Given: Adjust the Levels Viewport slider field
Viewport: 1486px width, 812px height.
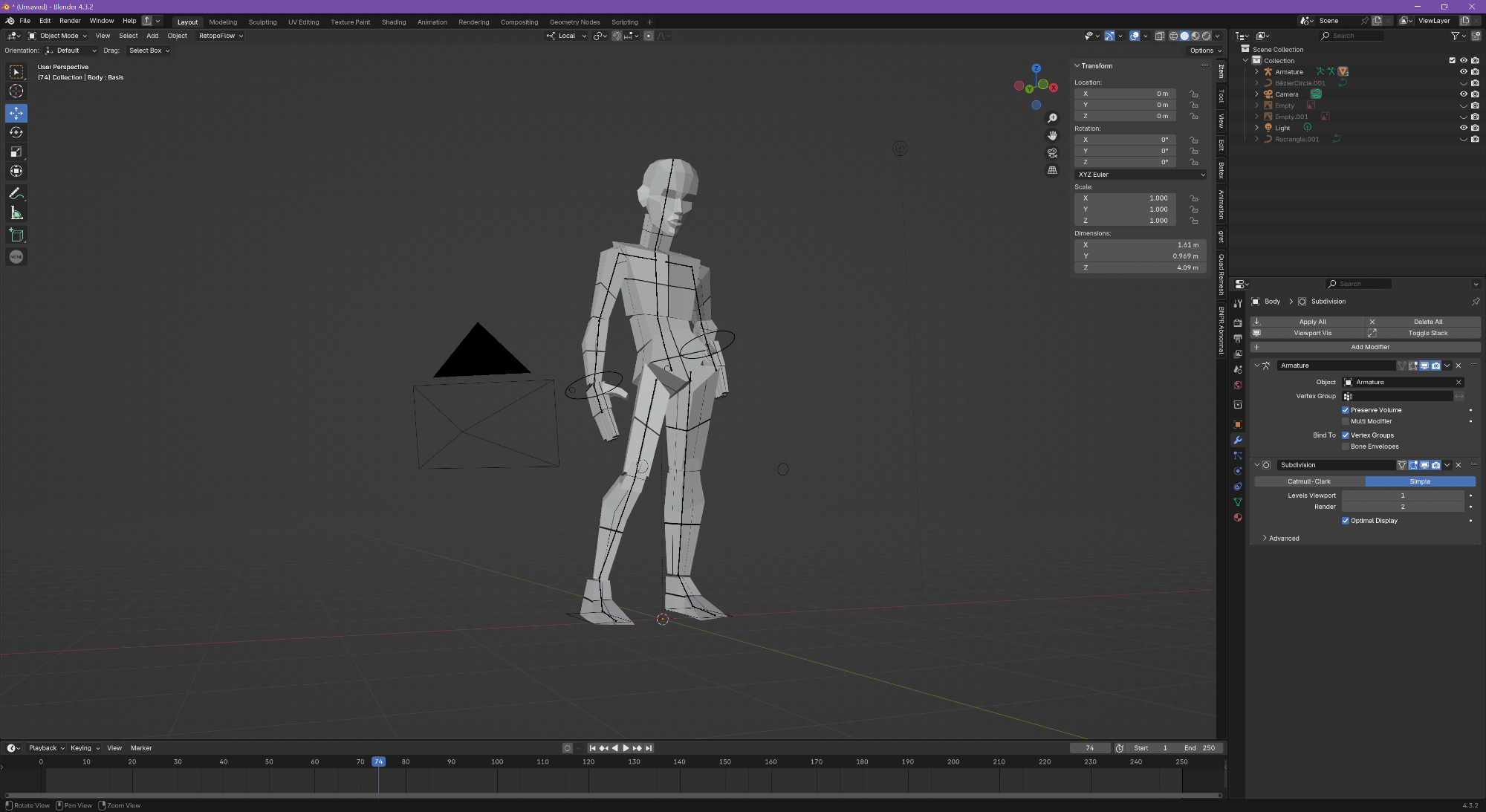Looking at the screenshot, I should [1402, 496].
